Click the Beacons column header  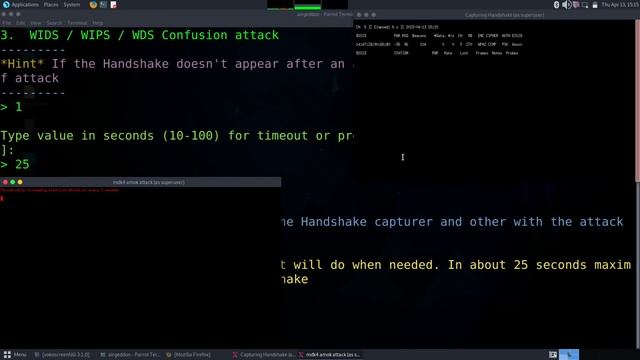[x=419, y=36]
